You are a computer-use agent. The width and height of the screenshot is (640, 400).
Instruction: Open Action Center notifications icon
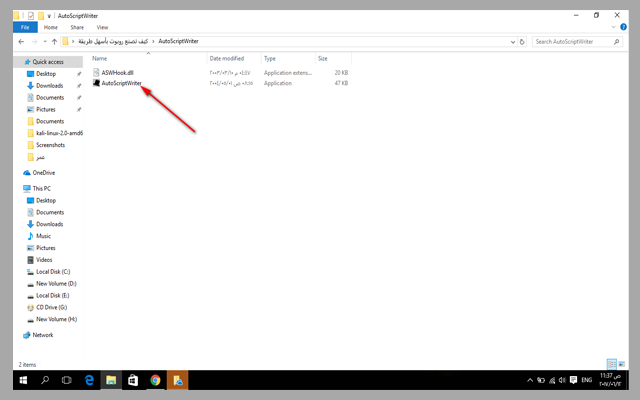tap(573, 380)
